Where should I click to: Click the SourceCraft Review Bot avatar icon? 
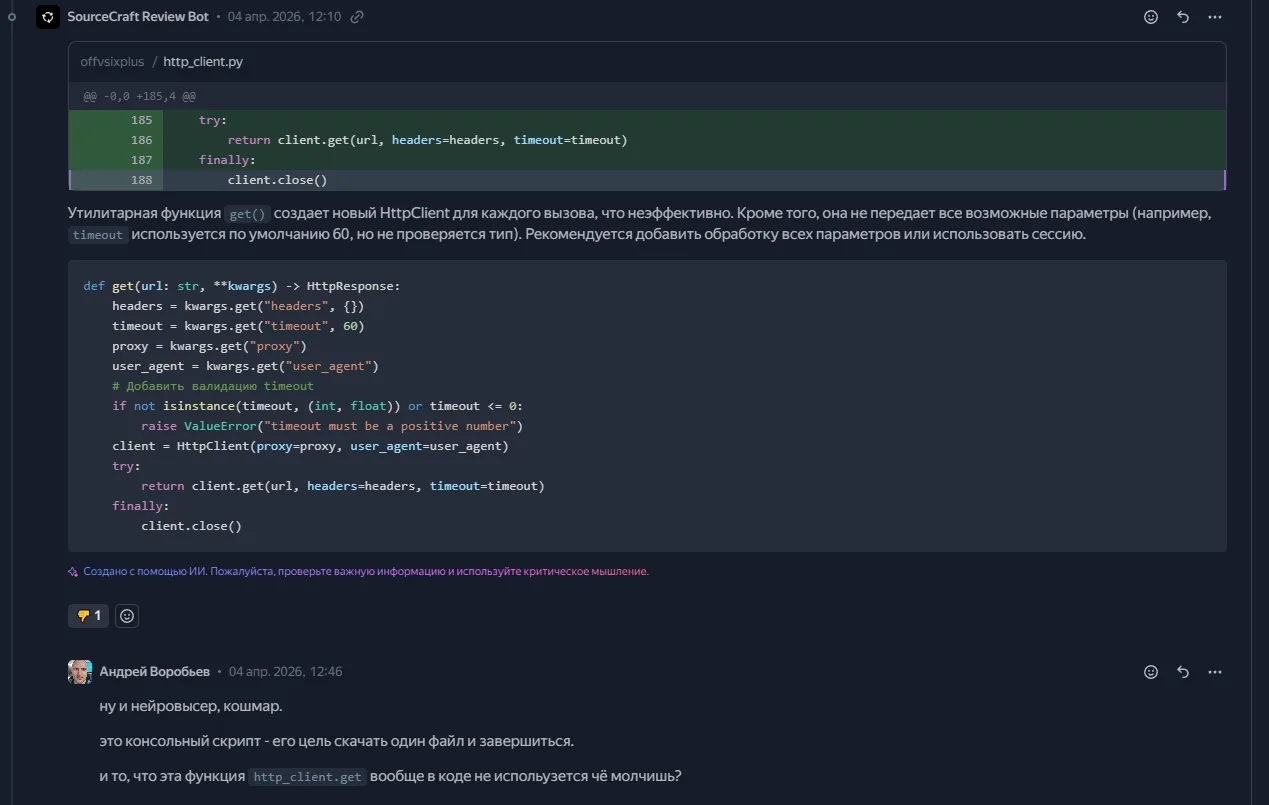tap(48, 17)
